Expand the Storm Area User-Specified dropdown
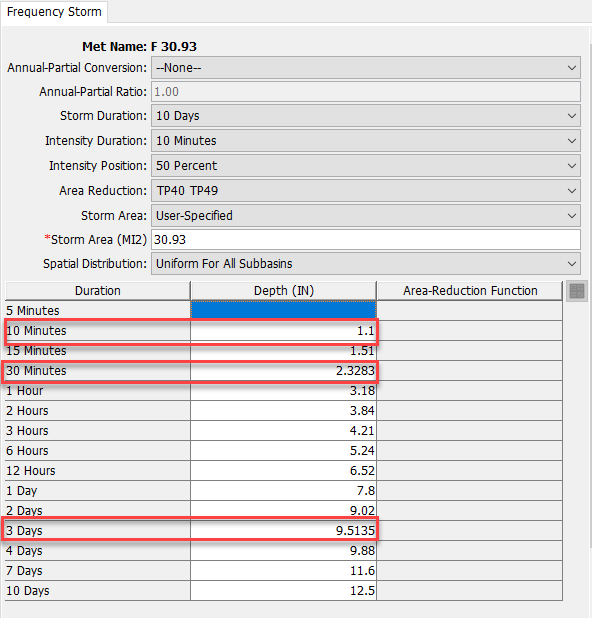 pos(366,216)
